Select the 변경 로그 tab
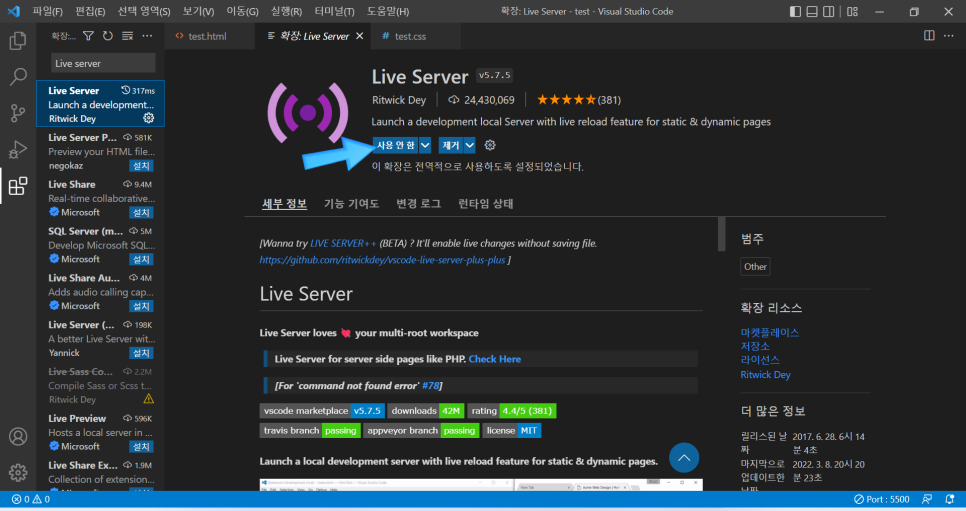Viewport: 966px width, 511px height. click(x=418, y=203)
